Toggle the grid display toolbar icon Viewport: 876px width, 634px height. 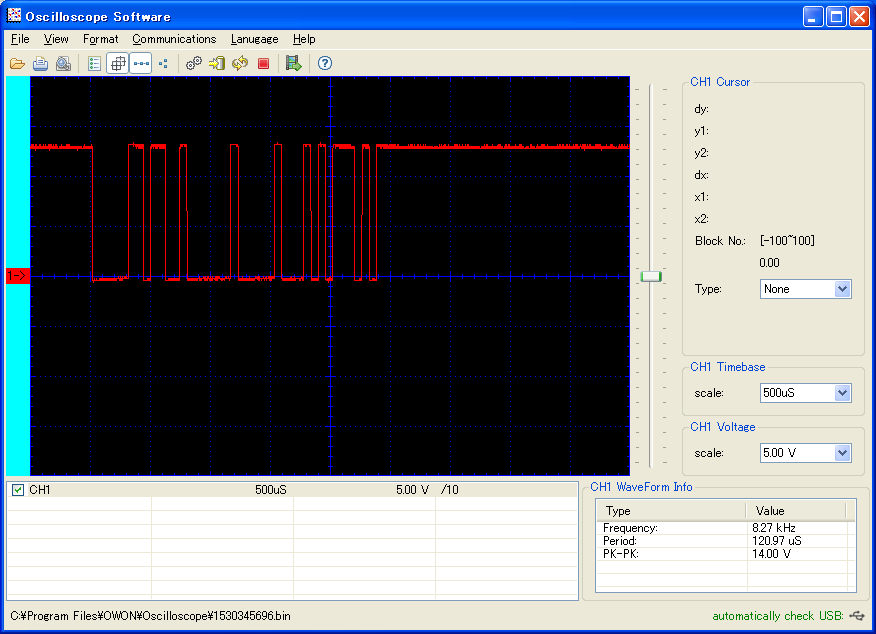pos(118,64)
